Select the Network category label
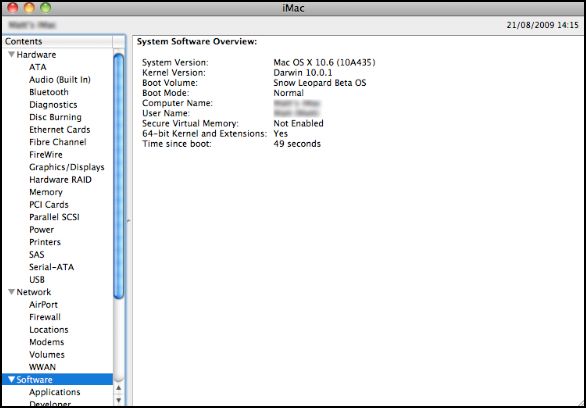 34,292
